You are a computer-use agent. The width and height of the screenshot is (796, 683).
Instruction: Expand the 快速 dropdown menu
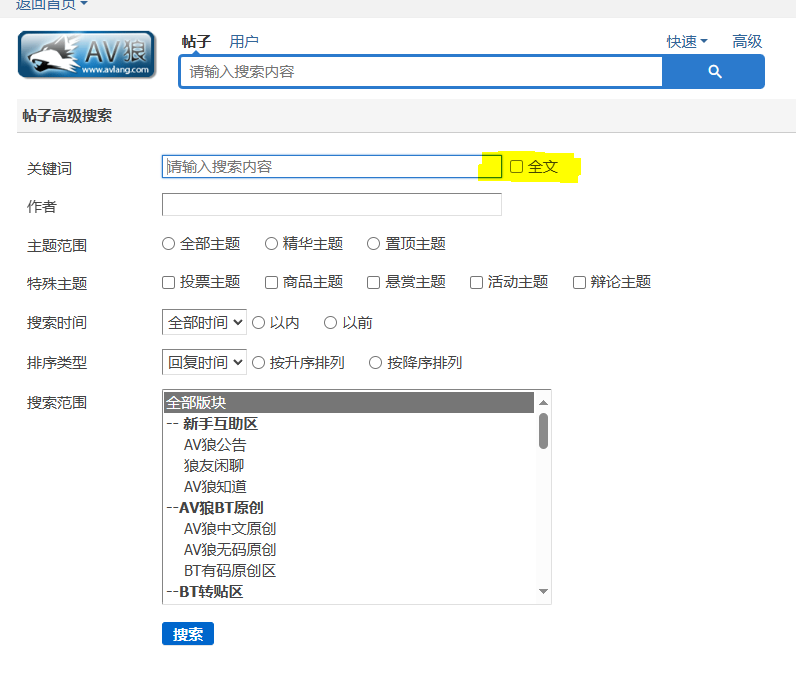click(x=687, y=42)
